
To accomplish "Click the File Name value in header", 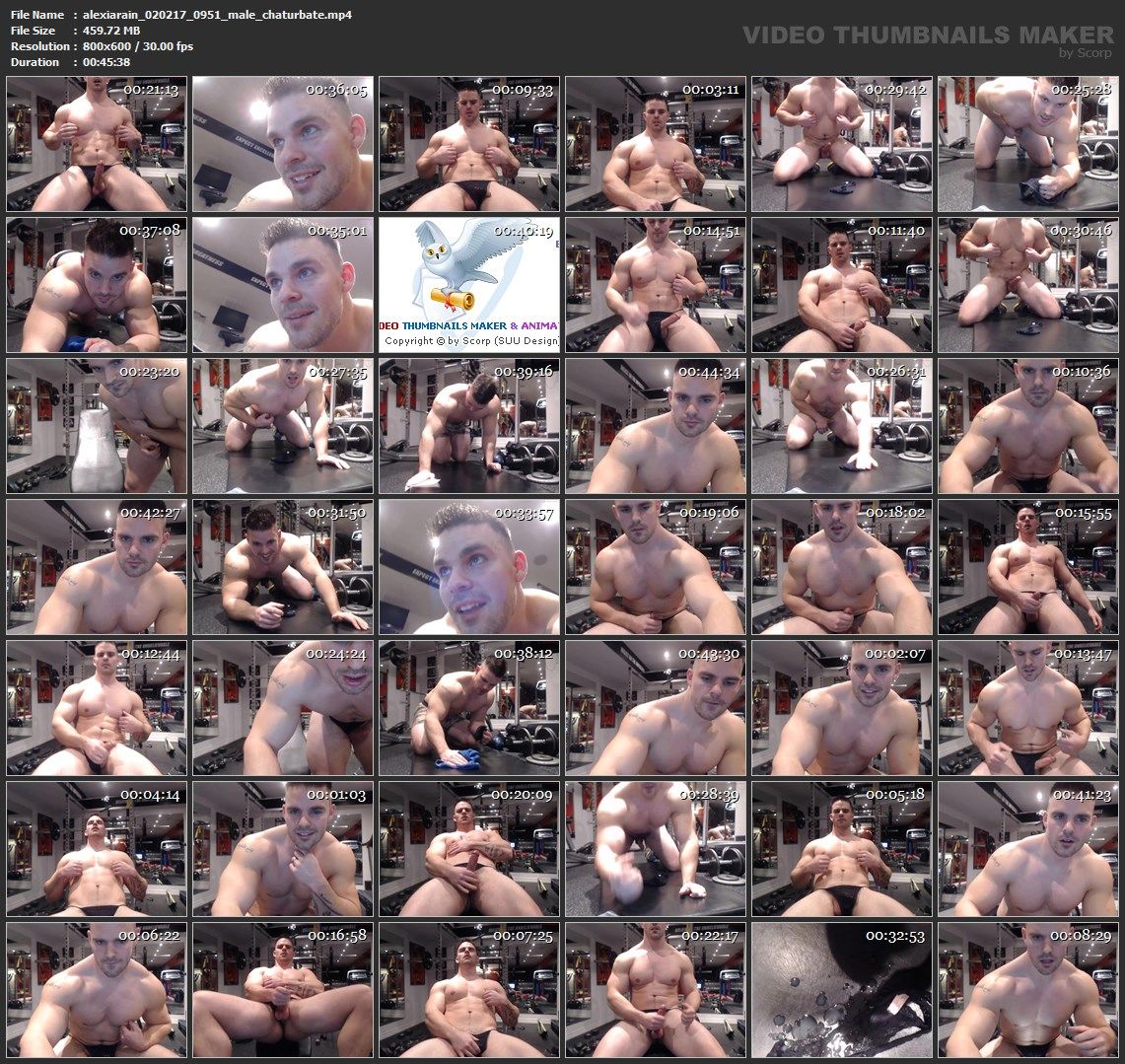I will click(x=217, y=15).
